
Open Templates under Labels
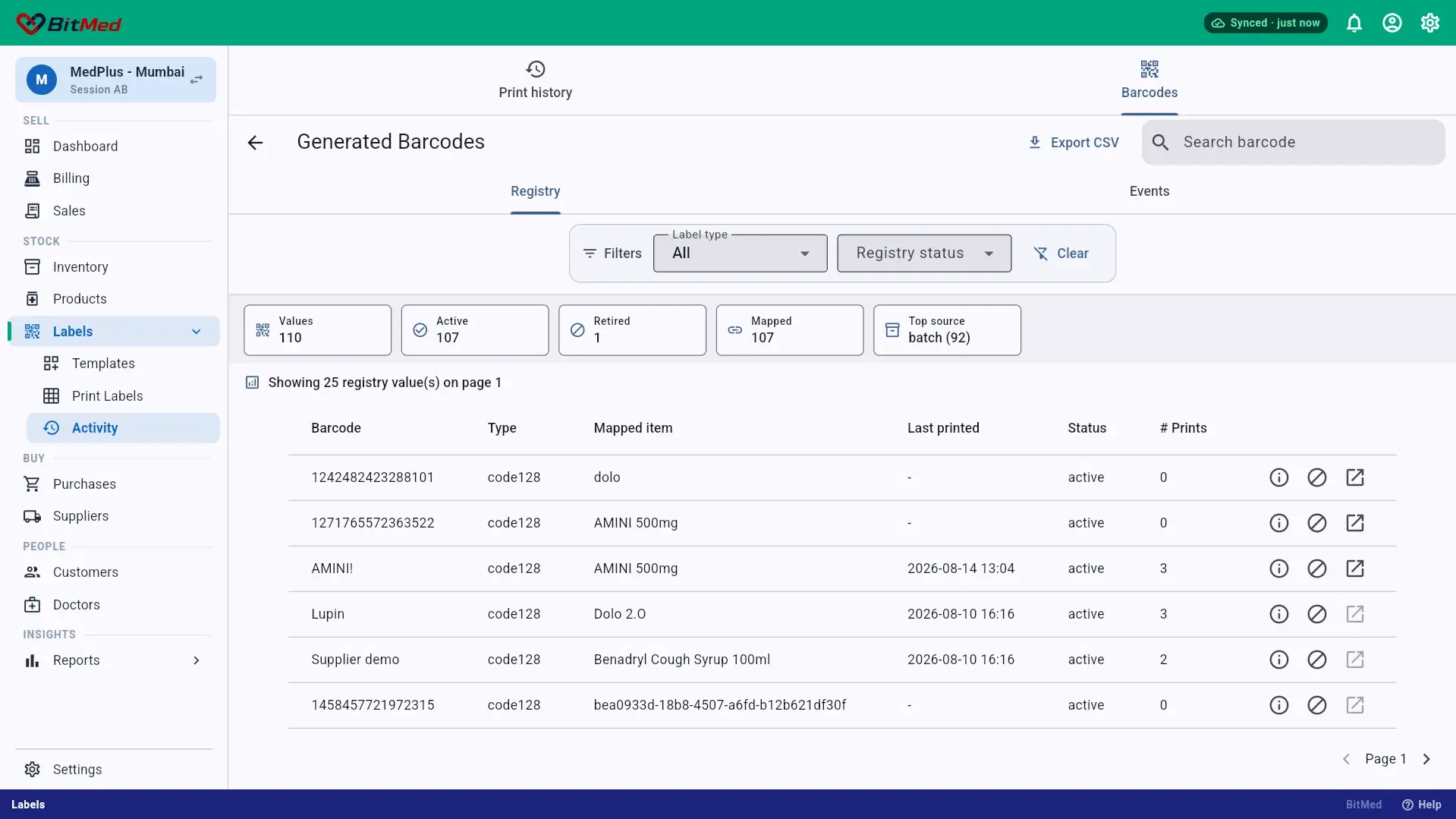click(x=123, y=364)
